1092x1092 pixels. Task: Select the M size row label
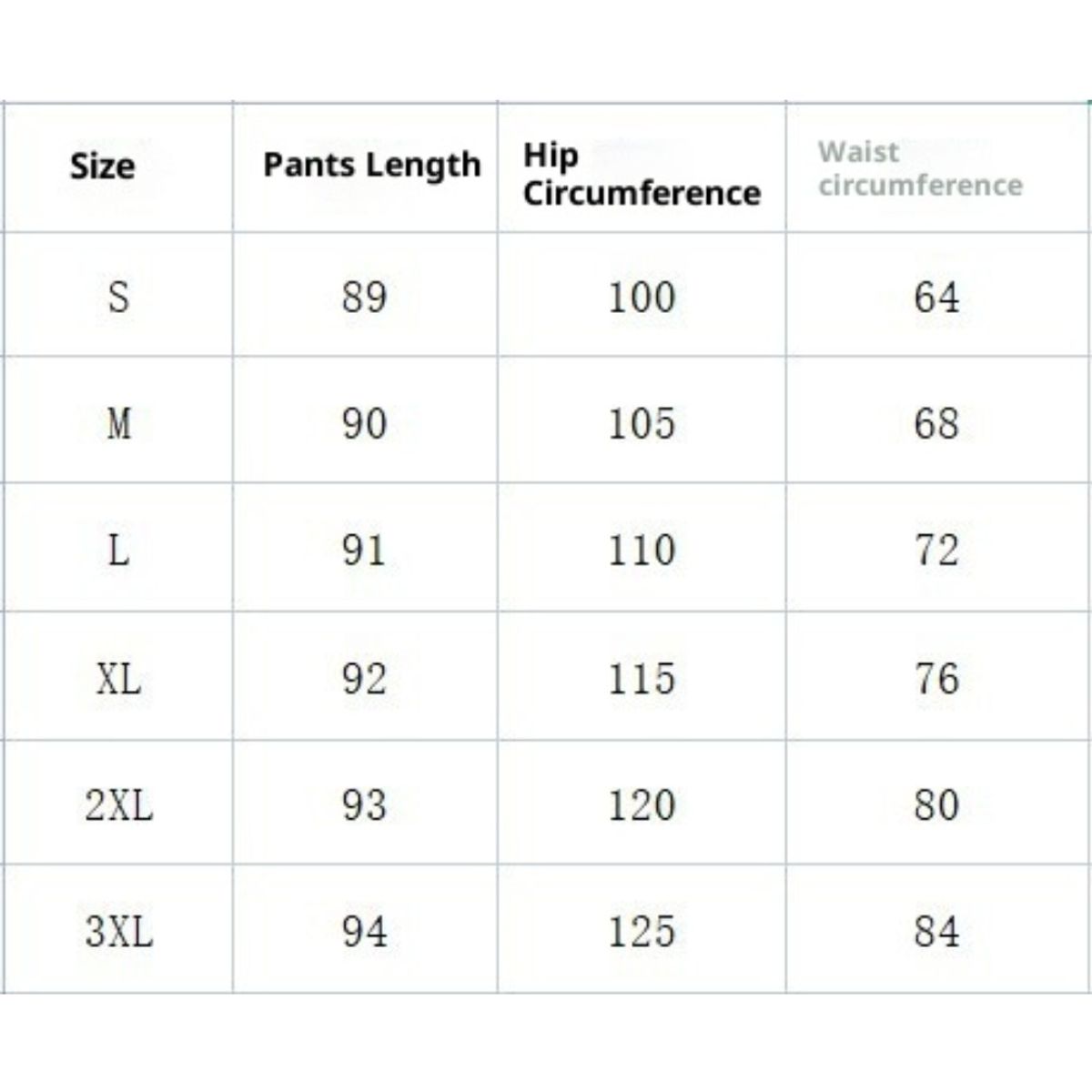[119, 423]
